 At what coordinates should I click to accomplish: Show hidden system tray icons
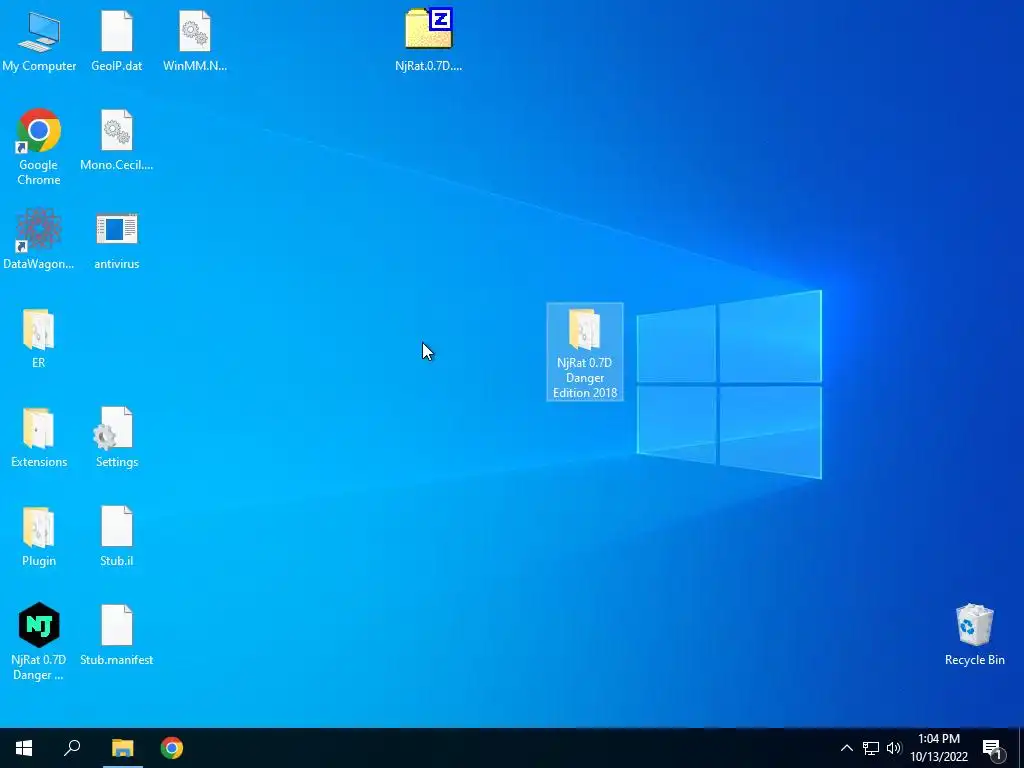pos(846,748)
